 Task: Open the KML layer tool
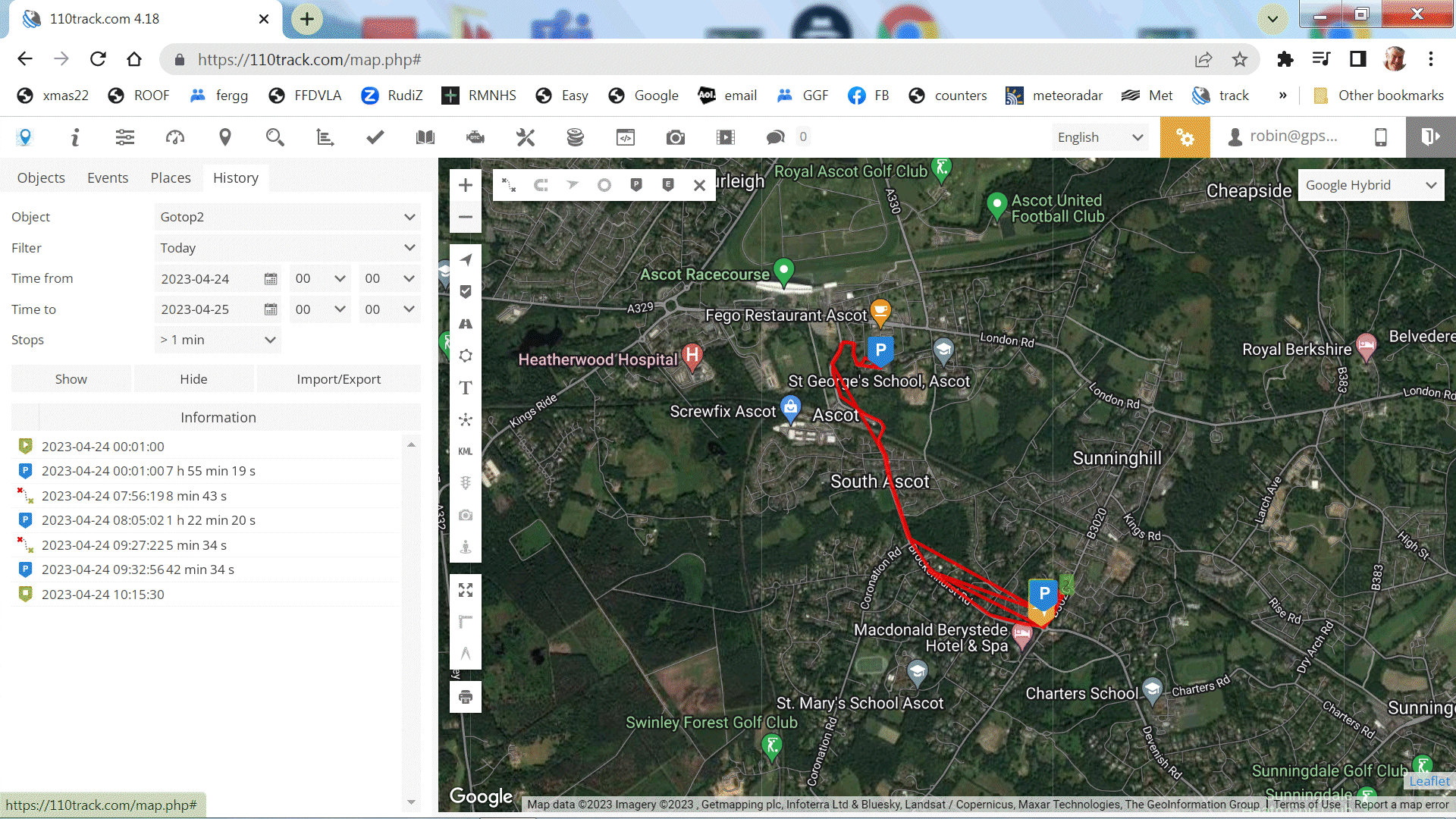click(x=466, y=451)
